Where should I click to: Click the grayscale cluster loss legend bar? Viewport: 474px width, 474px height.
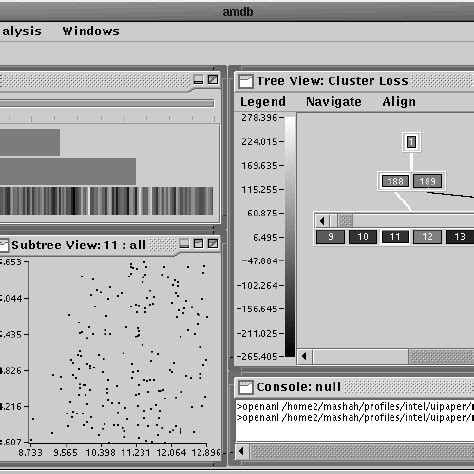[x=290, y=237]
